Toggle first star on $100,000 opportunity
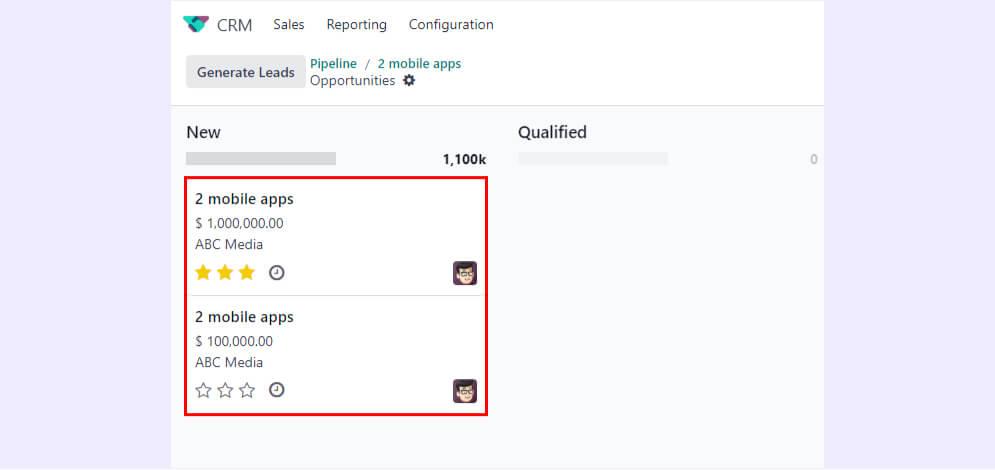This screenshot has width=995, height=470. 204,390
